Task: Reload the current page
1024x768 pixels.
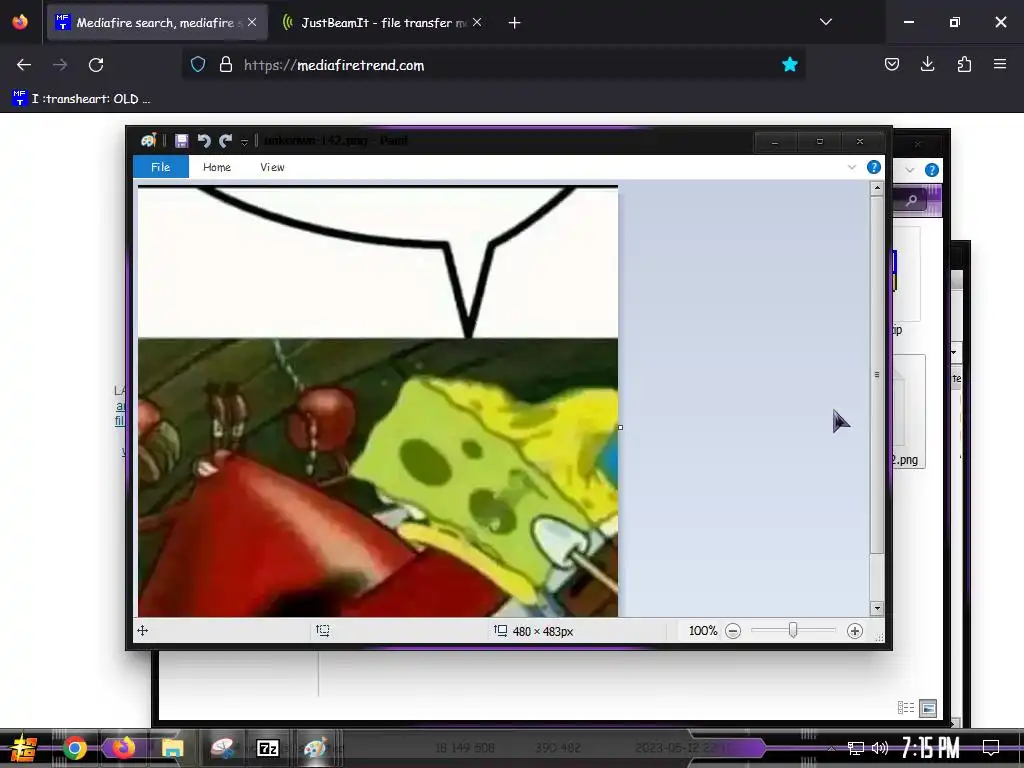Action: coord(96,65)
